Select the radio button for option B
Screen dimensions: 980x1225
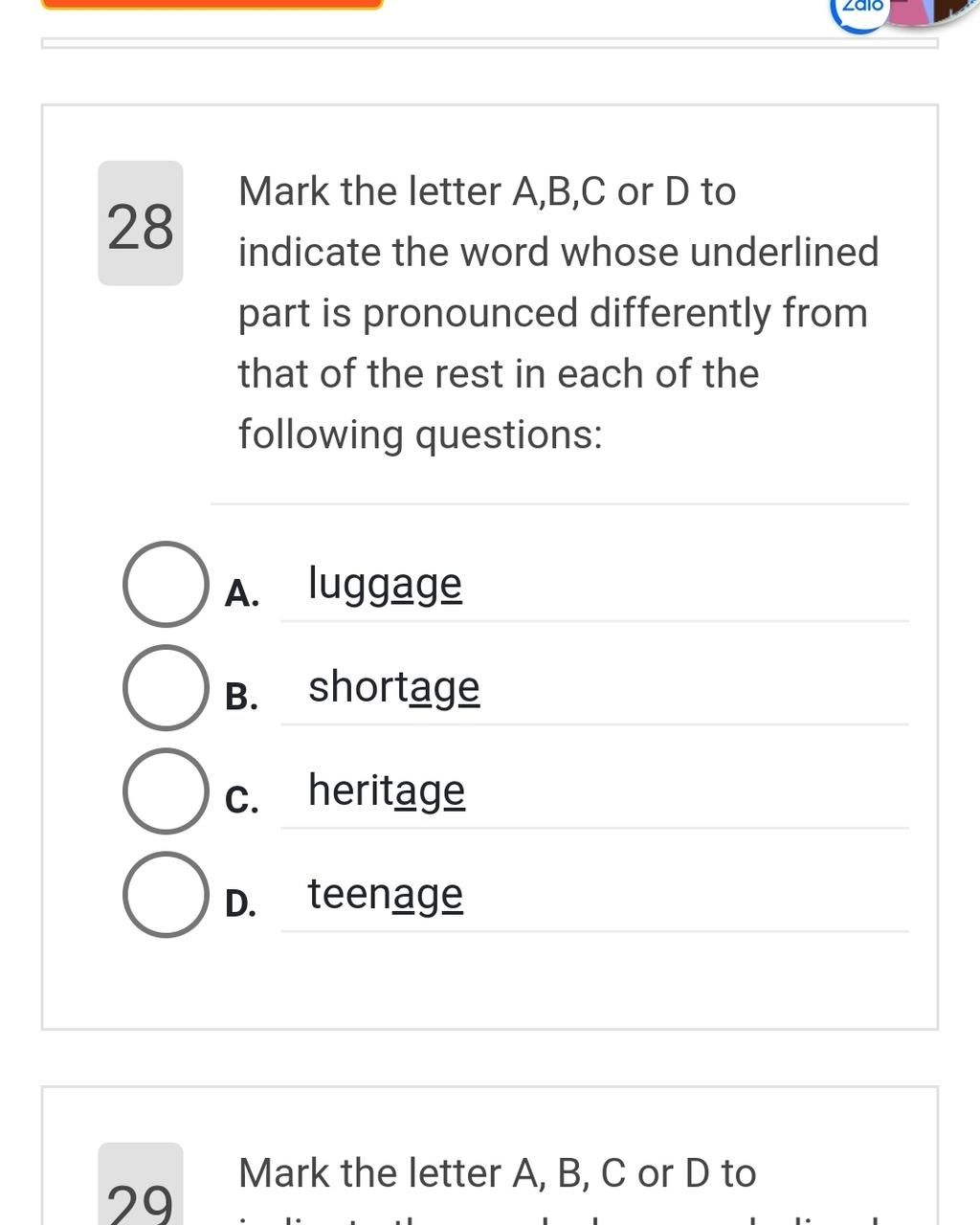[166, 687]
